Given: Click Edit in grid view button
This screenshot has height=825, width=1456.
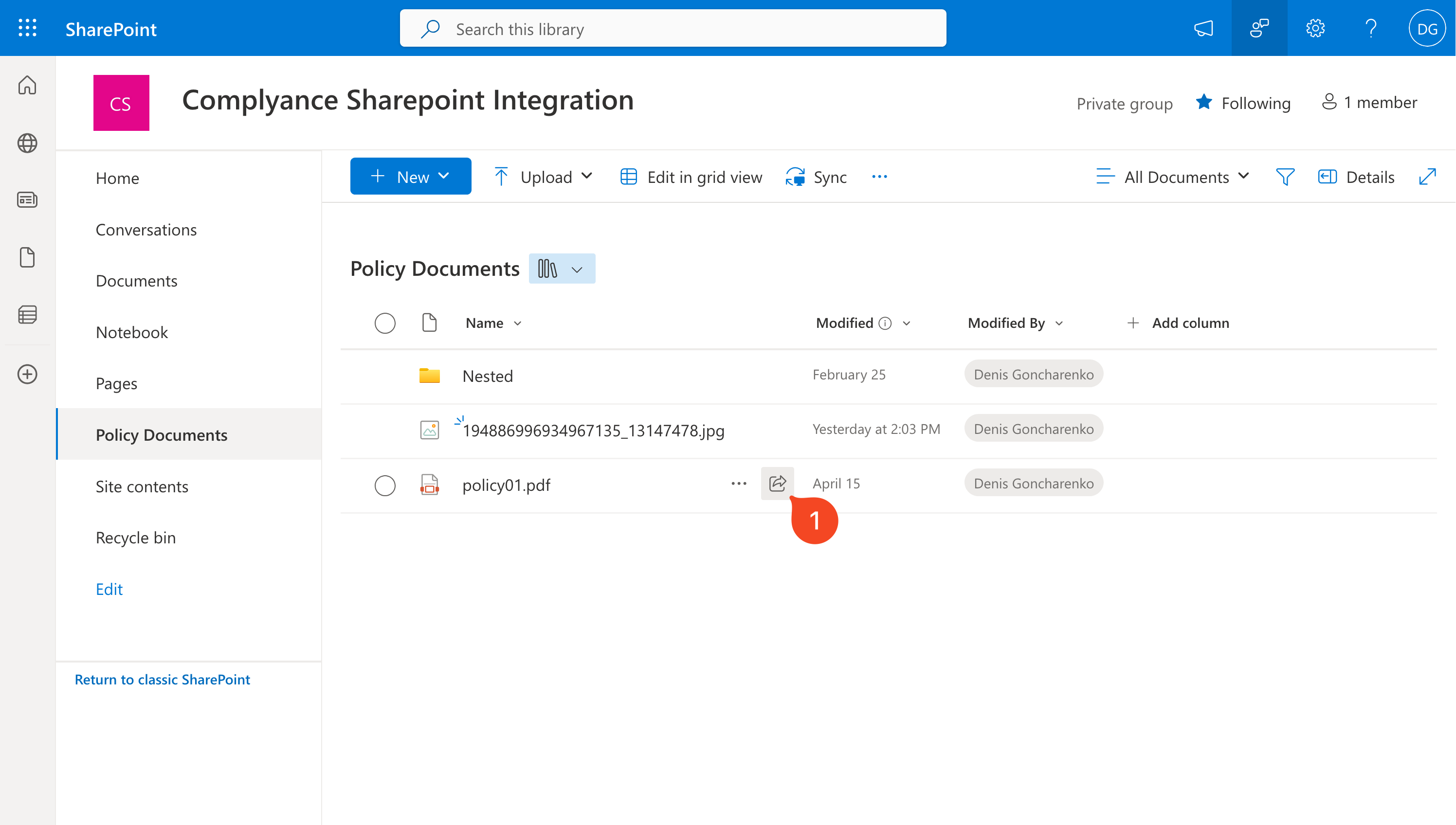Looking at the screenshot, I should click(x=691, y=177).
